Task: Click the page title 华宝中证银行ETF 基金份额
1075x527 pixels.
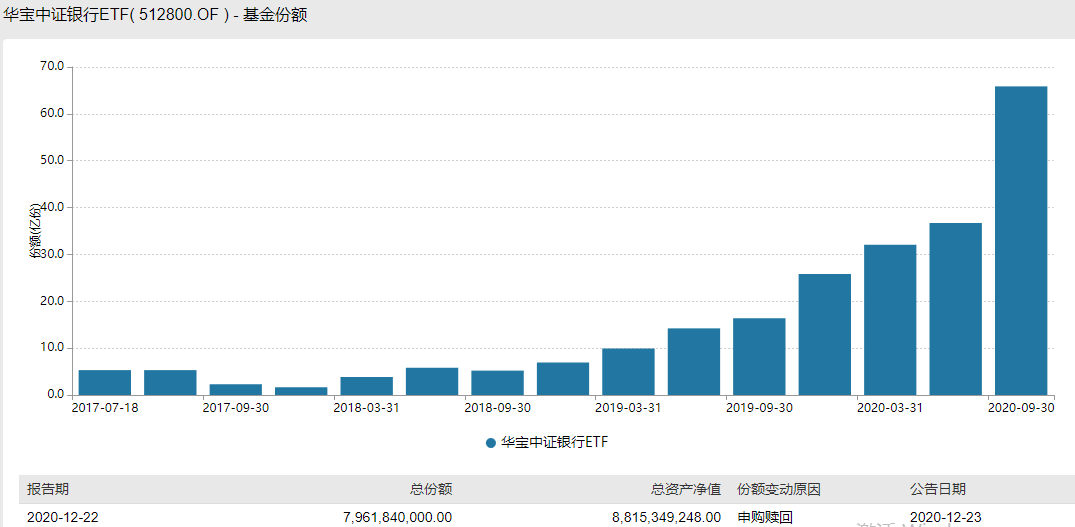Action: [155, 16]
